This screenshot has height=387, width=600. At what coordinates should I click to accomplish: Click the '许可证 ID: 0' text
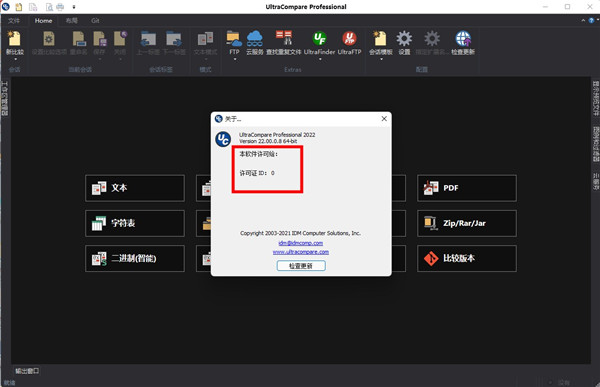pos(257,173)
